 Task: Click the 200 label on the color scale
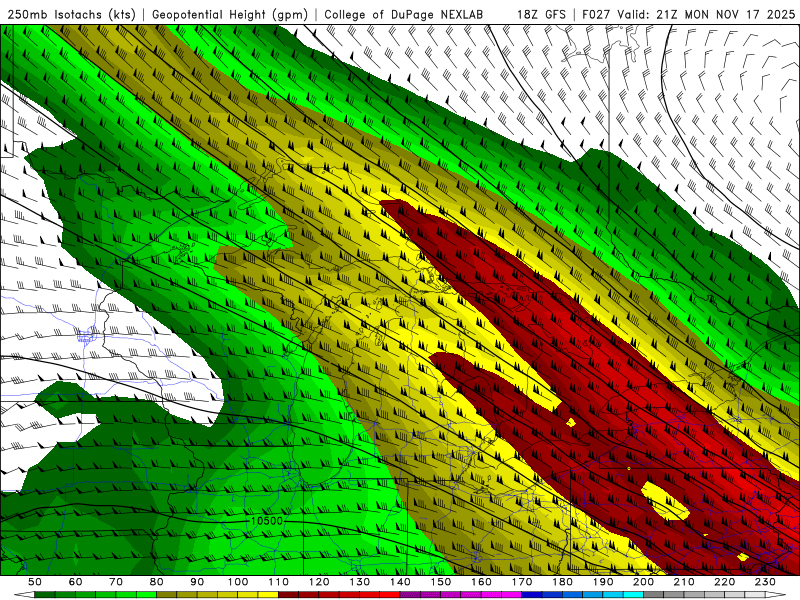(643, 582)
